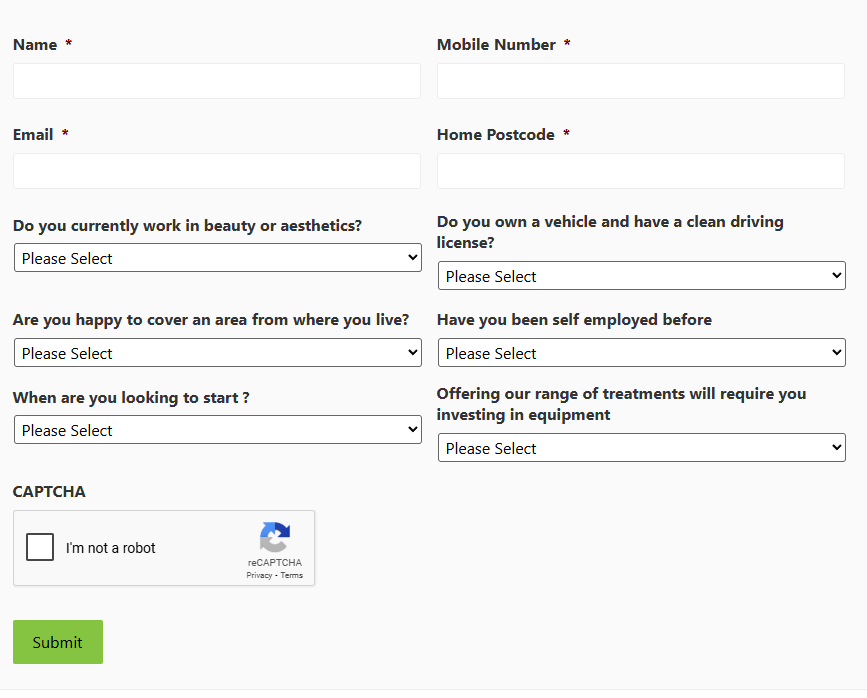Open the cover an area dropdown

[x=218, y=353]
